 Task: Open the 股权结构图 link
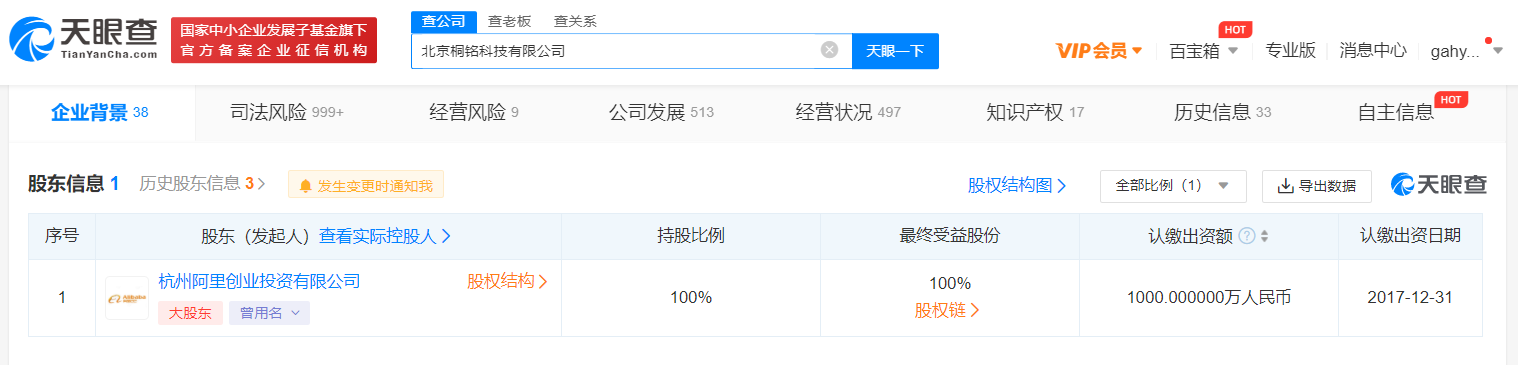pos(1017,185)
